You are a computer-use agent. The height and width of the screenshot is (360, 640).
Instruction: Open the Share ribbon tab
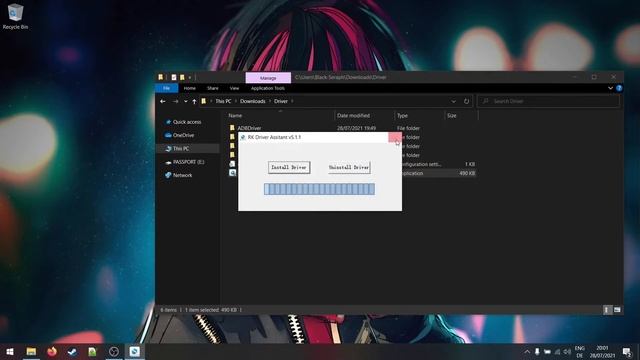click(213, 88)
